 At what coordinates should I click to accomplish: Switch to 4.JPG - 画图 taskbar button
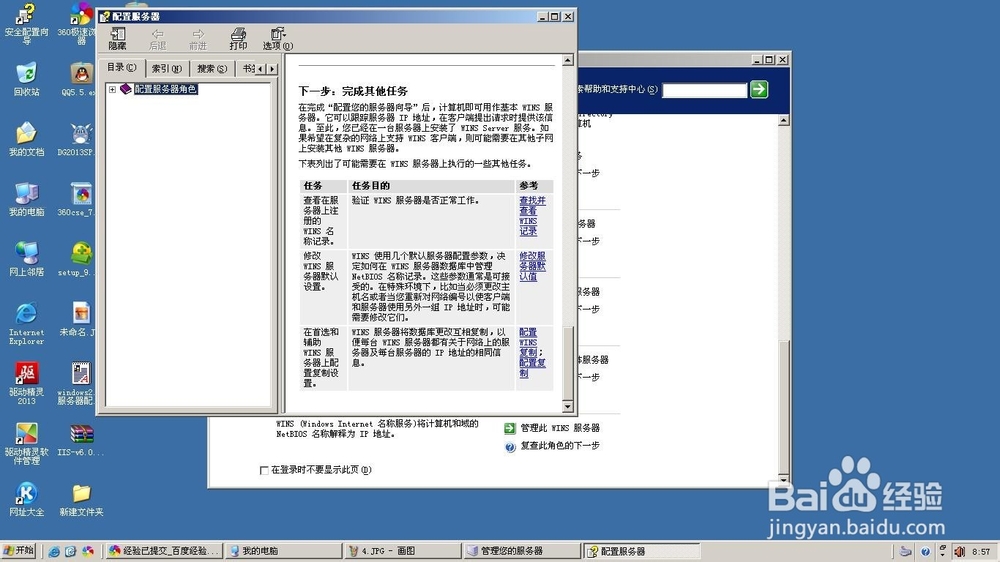(x=402, y=551)
